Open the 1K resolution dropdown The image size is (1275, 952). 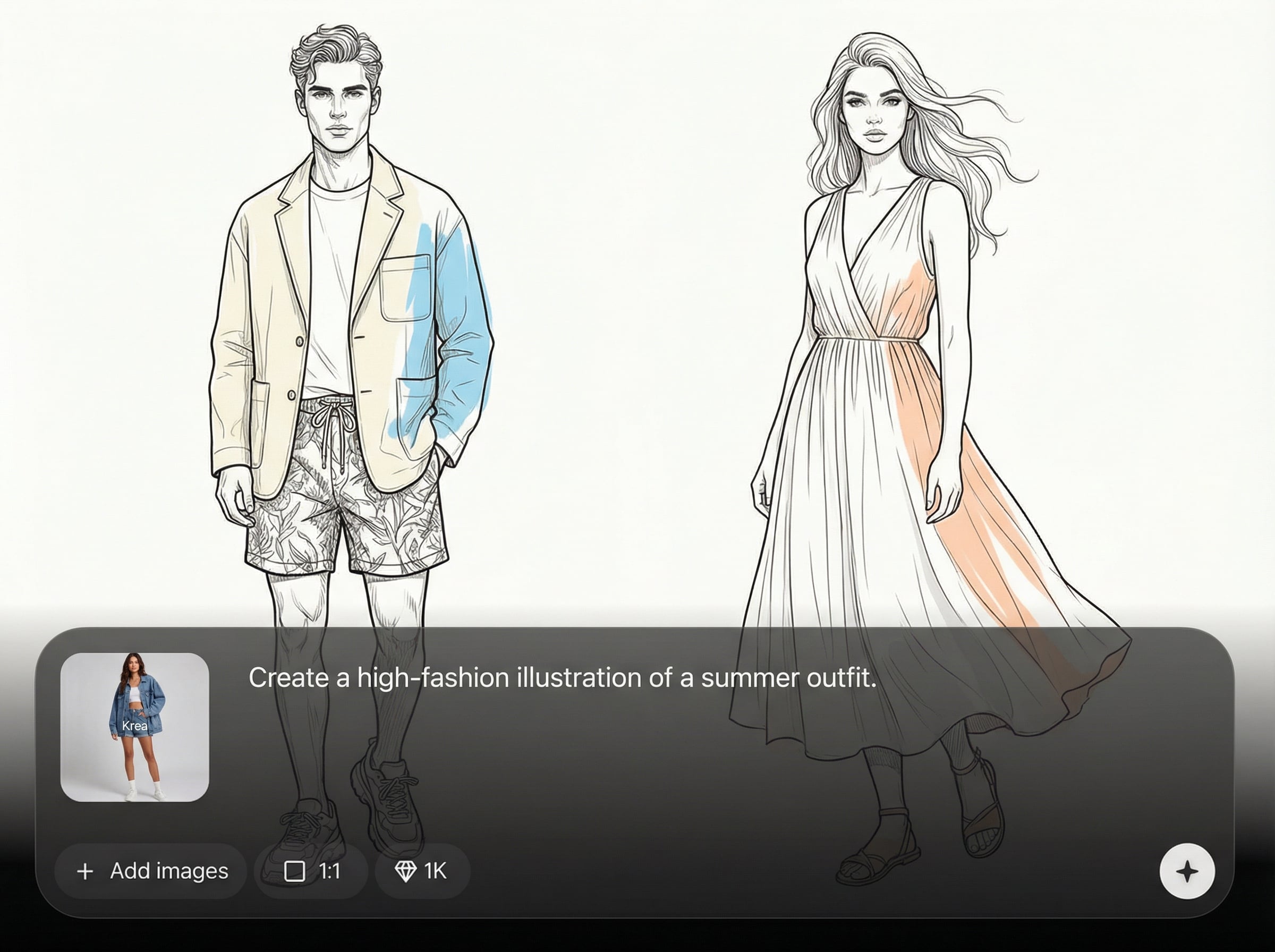coord(422,871)
